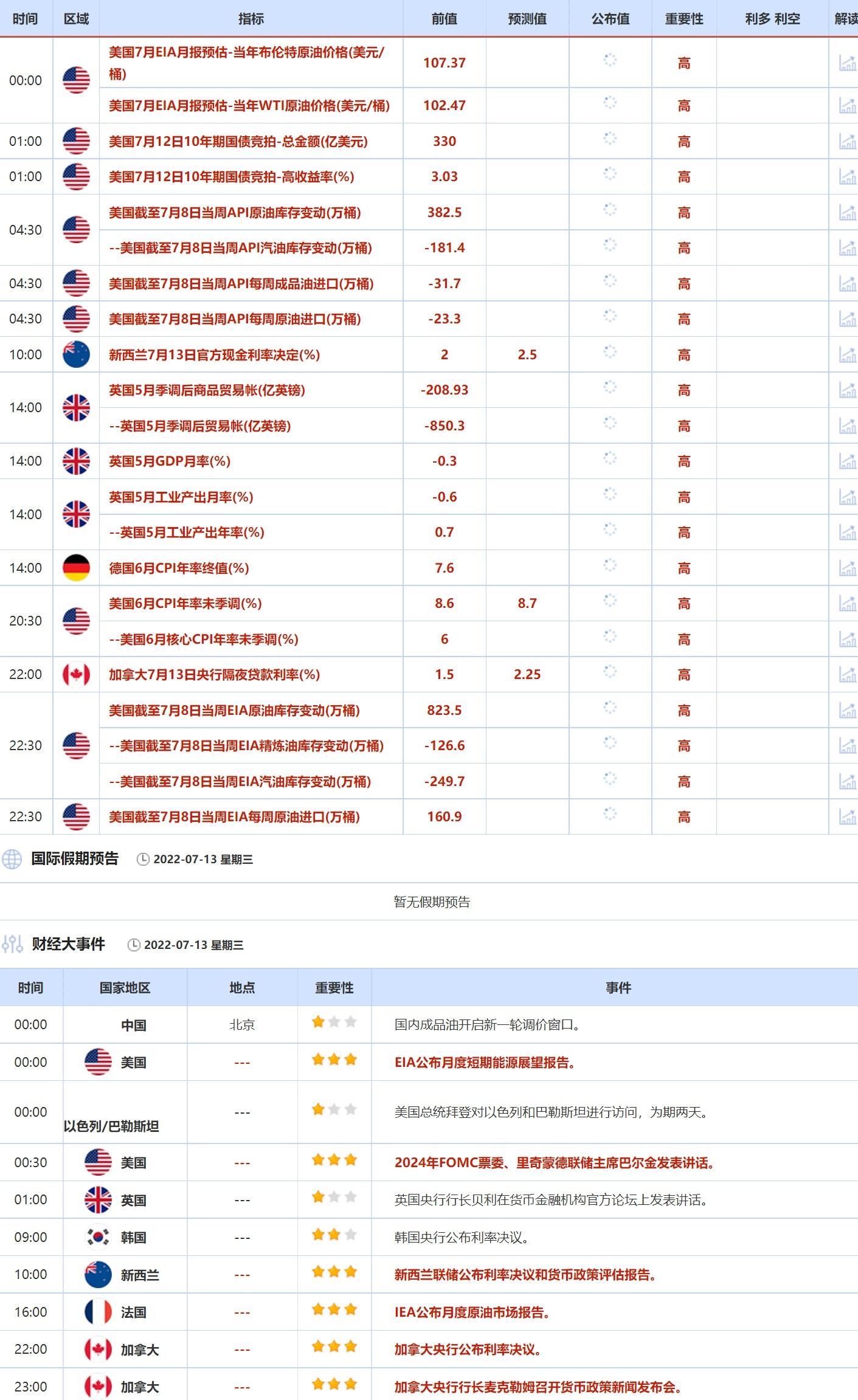Open chart icon for Canada overnight rate row
The image size is (858, 1400).
click(847, 675)
